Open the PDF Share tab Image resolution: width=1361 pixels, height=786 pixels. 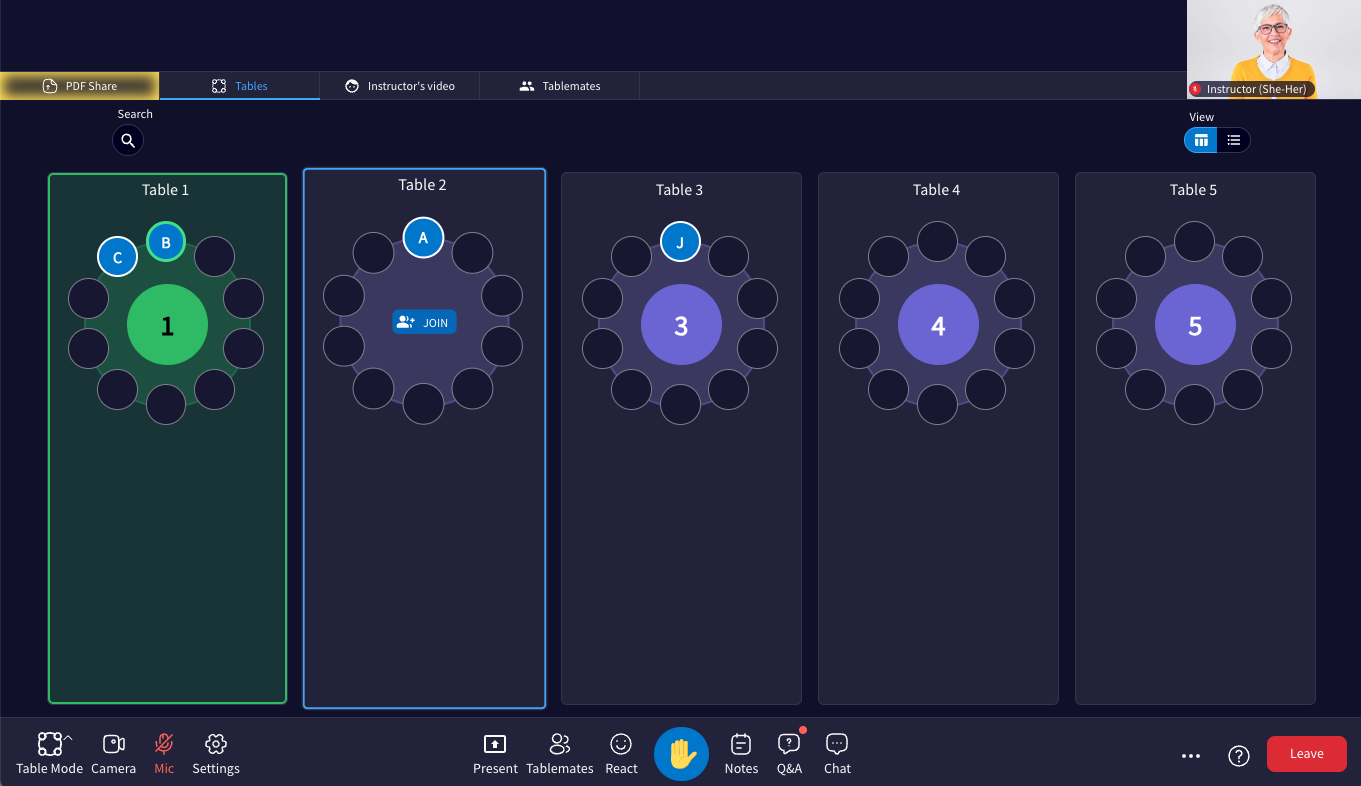[80, 86]
